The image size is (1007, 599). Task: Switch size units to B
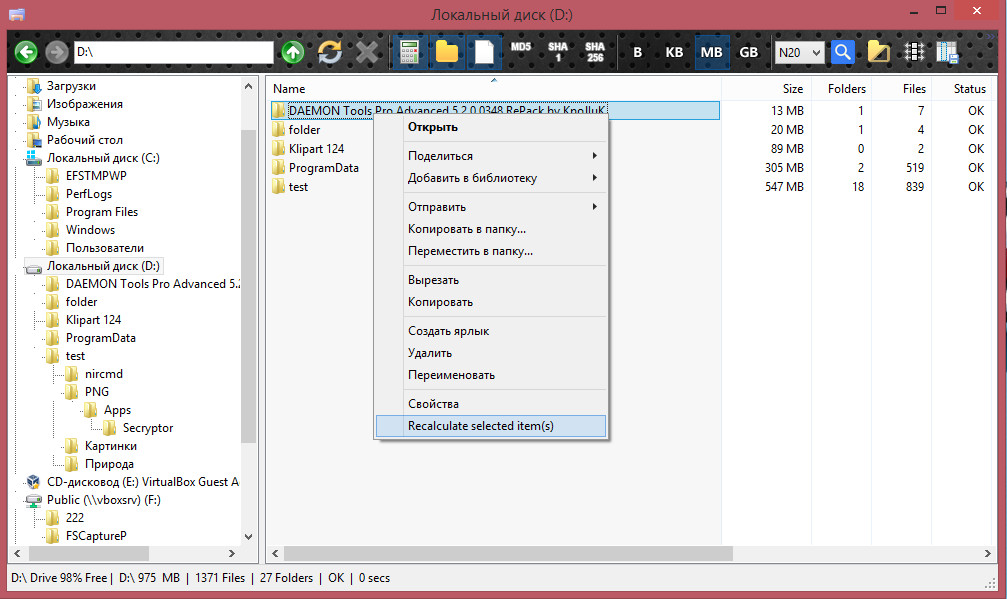point(638,52)
